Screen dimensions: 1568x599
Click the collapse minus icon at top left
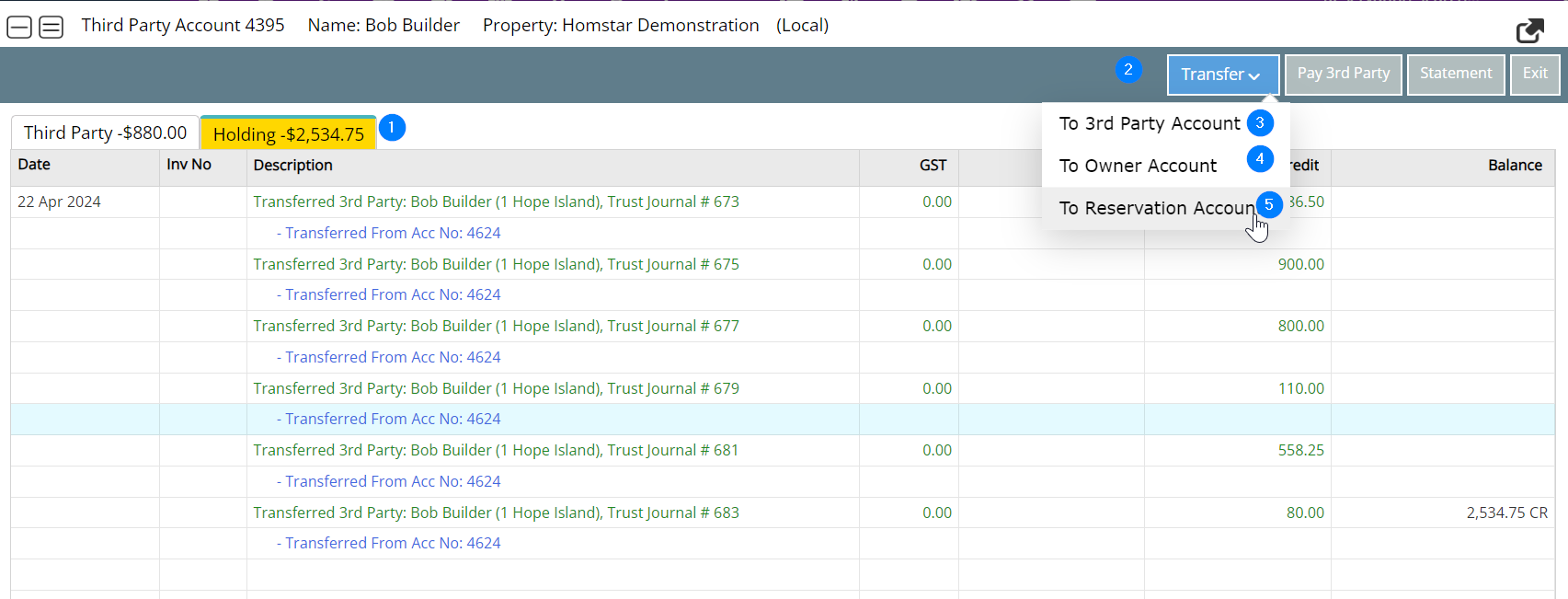(x=19, y=28)
